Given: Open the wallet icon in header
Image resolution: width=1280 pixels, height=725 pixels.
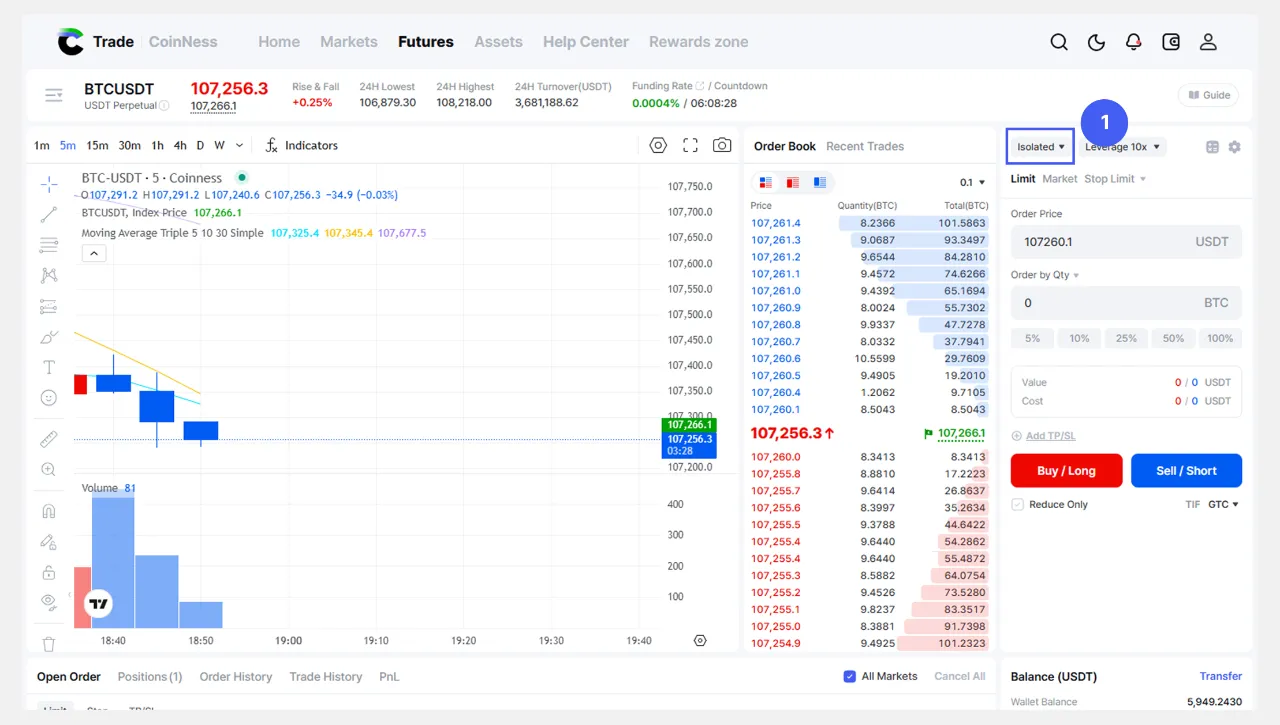Looking at the screenshot, I should pos(1171,42).
